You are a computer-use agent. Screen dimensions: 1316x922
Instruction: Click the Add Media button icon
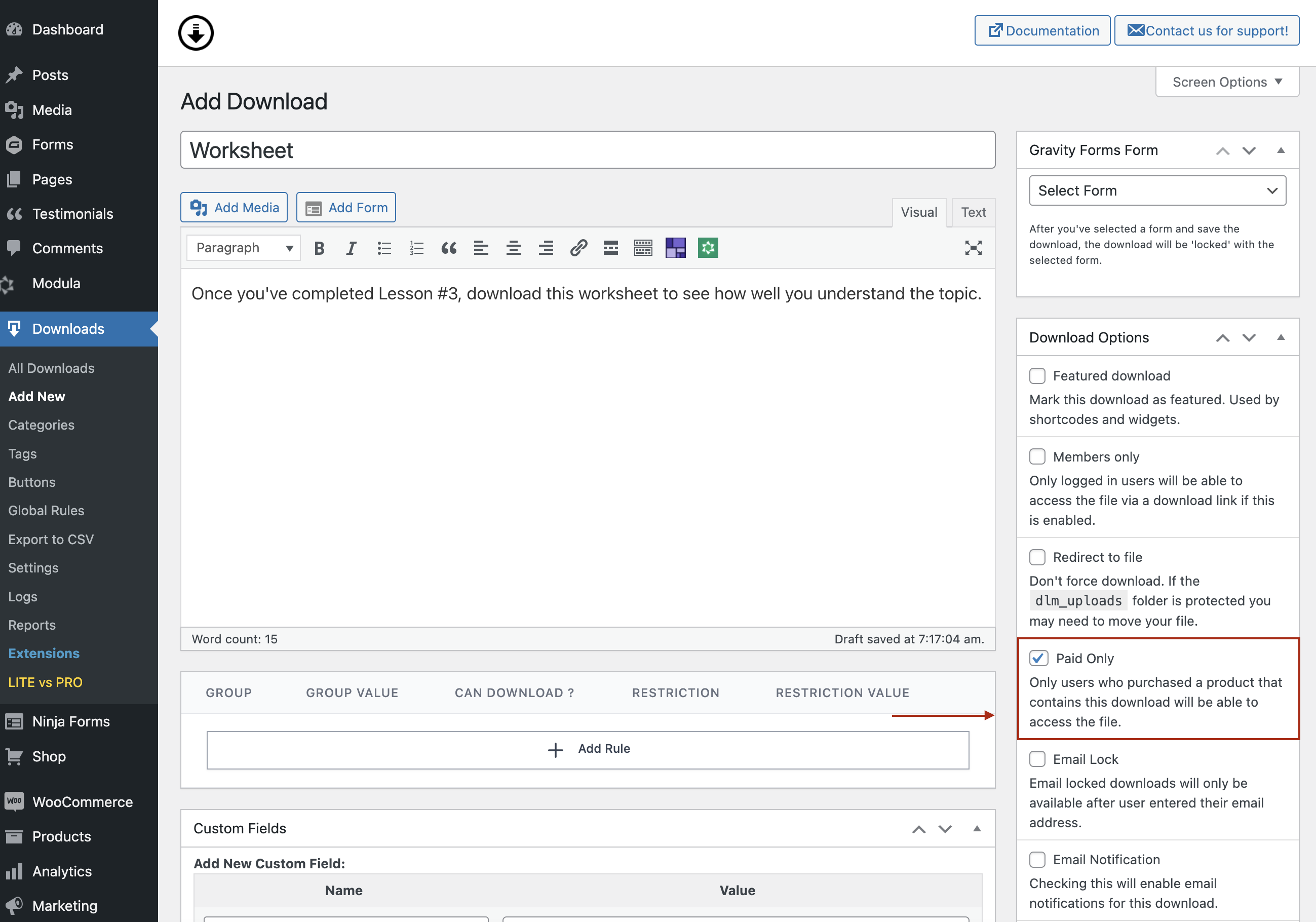click(199, 207)
